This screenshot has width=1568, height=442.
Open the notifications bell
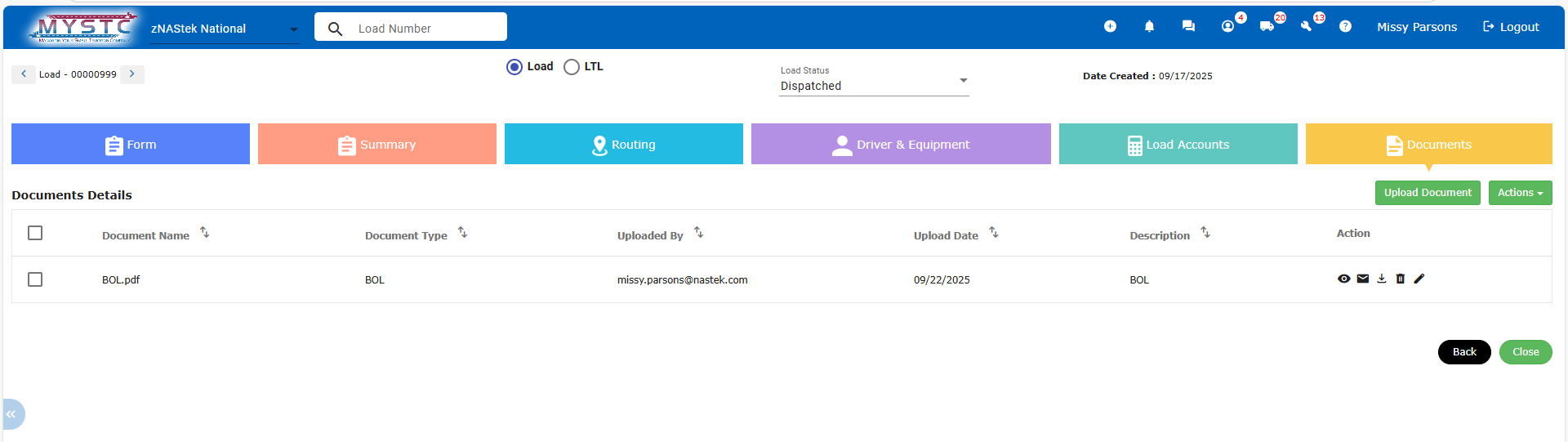tap(1149, 26)
